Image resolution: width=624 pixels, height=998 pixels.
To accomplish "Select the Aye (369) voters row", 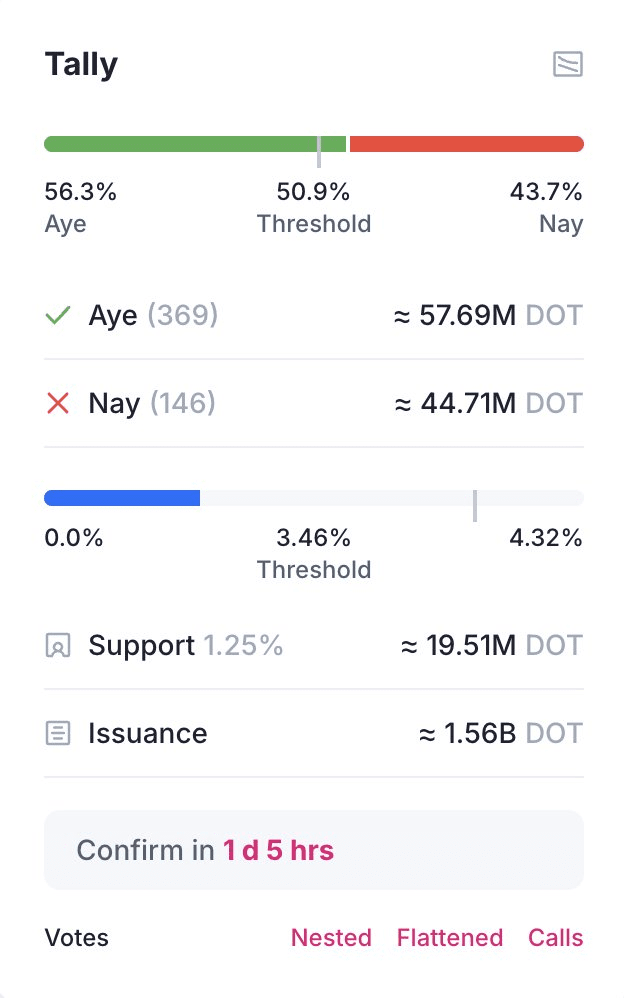I will pos(314,315).
